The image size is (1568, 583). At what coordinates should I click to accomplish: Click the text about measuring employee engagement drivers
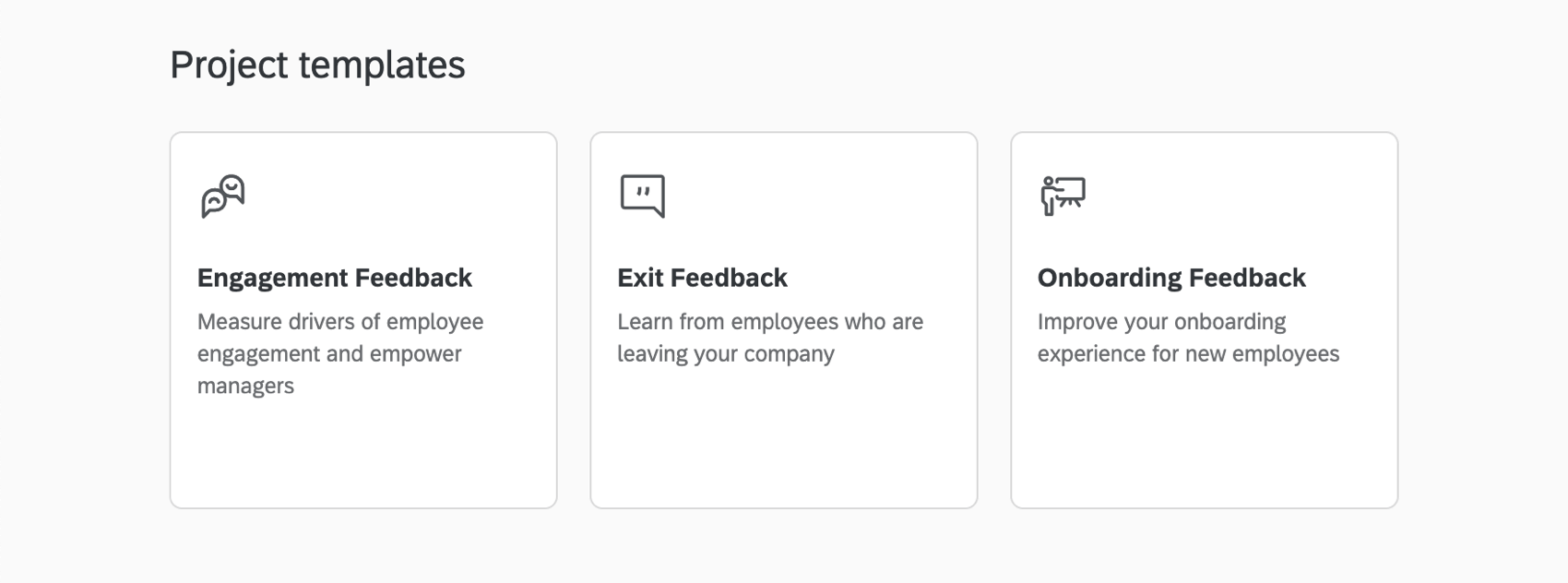[x=339, y=353]
